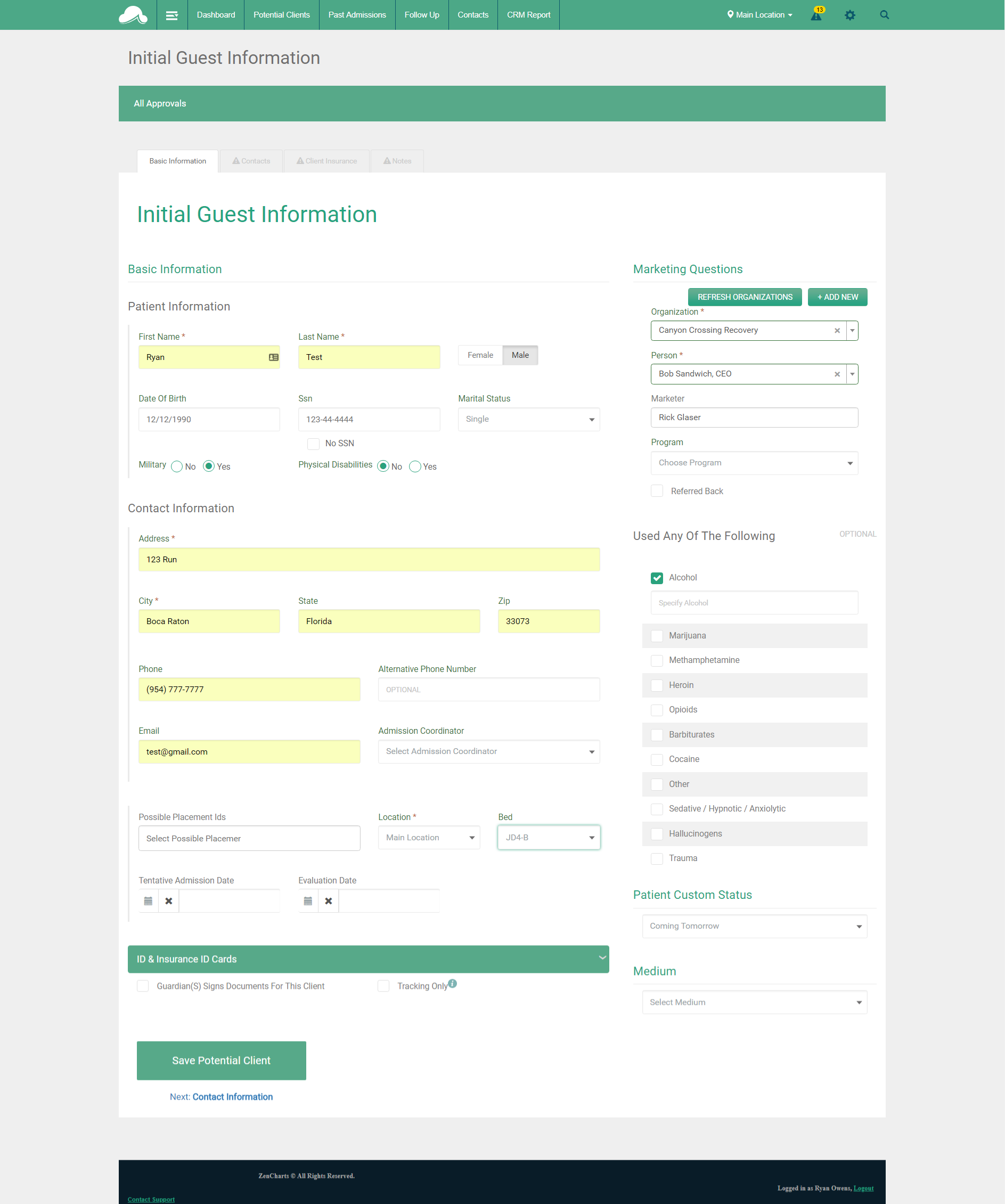Expand ID & Insurance ID Cards section
Image resolution: width=1005 pixels, height=1204 pixels.
coord(368,959)
